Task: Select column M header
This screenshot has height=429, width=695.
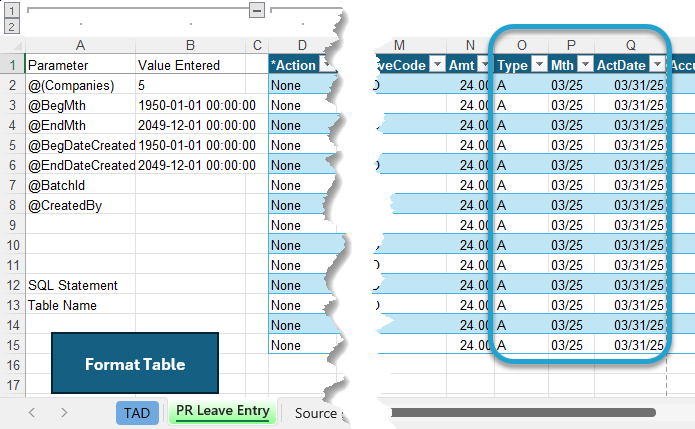Action: point(399,45)
